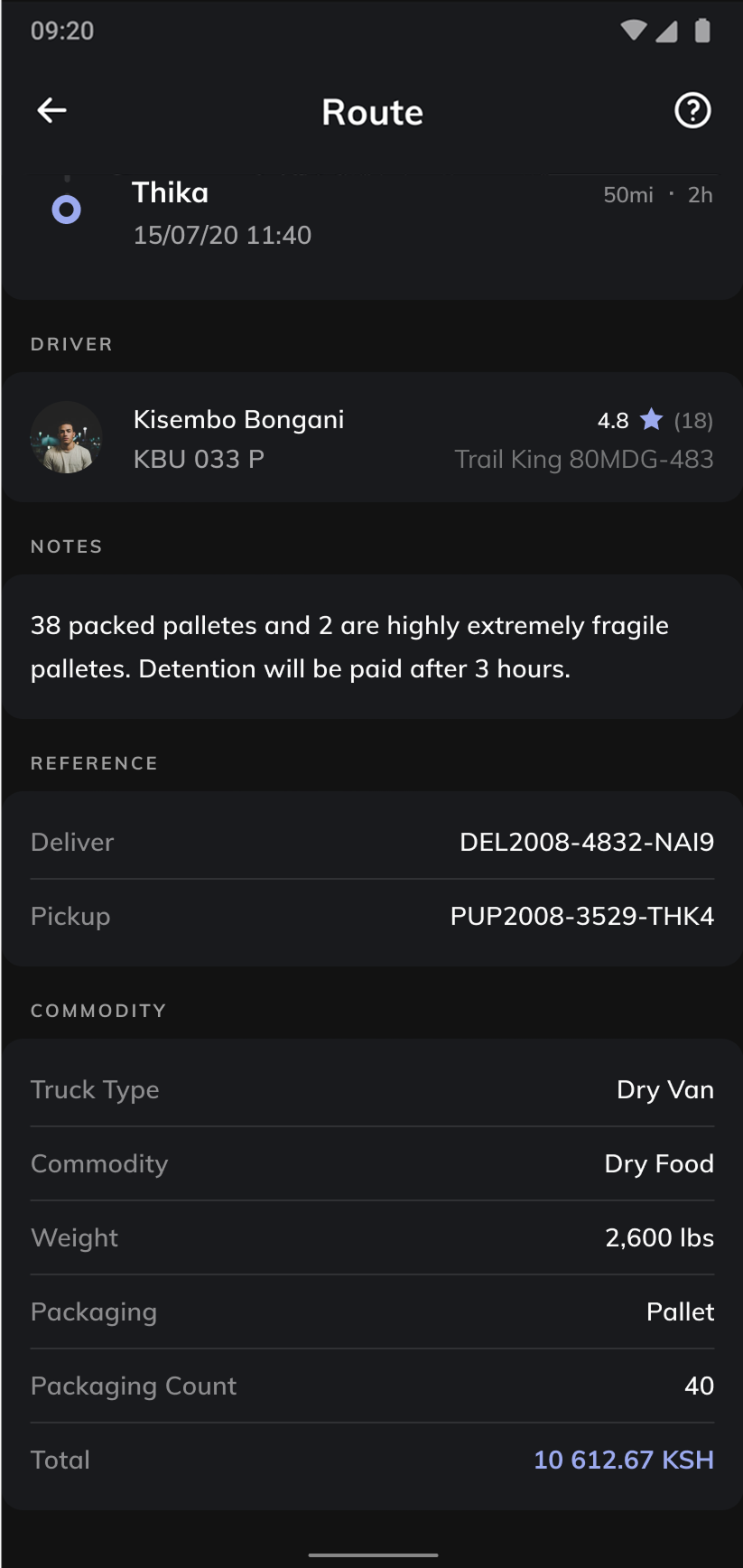Tap pickup reference PUP2008-3529-THK4
This screenshot has height=1568, width=743.
(581, 916)
